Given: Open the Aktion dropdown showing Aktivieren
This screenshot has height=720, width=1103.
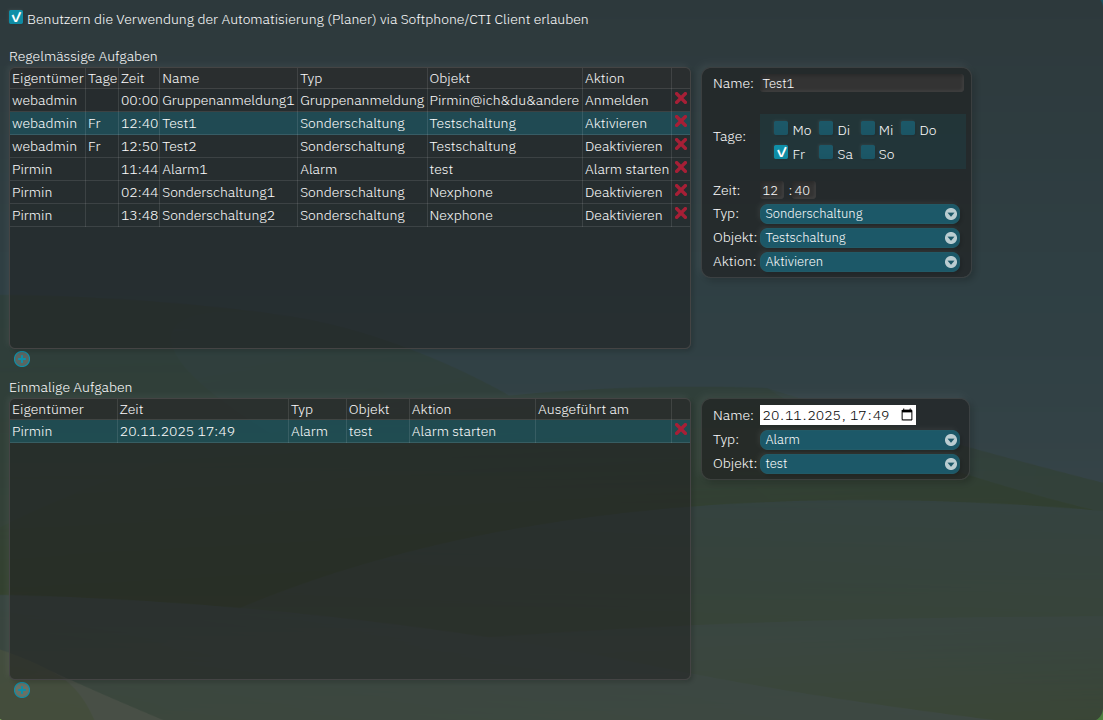Looking at the screenshot, I should click(860, 262).
